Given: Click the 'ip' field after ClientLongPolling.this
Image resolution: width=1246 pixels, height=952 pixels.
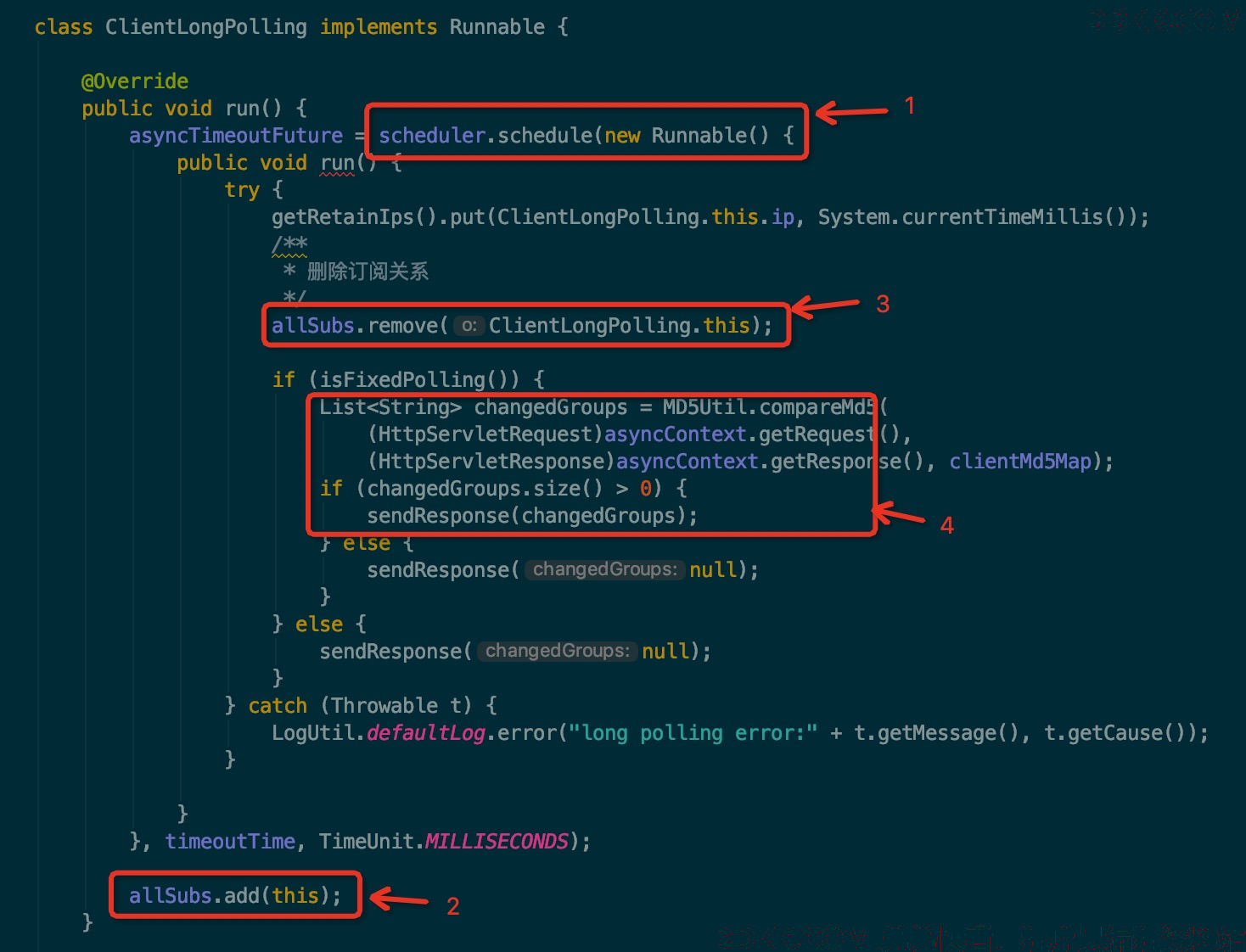Looking at the screenshot, I should pyautogui.click(x=783, y=217).
